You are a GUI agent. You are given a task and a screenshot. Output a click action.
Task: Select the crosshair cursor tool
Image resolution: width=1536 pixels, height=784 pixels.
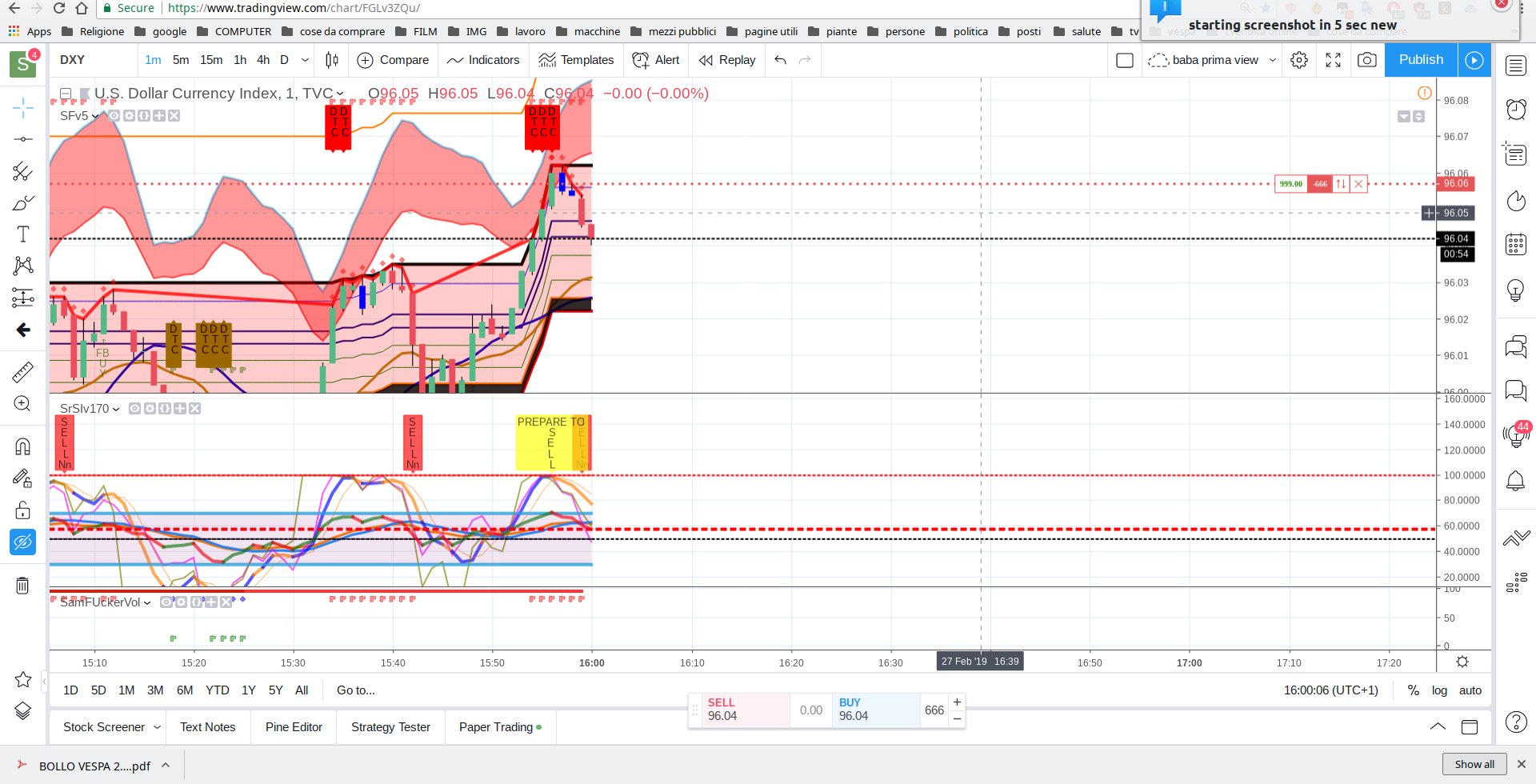[23, 107]
